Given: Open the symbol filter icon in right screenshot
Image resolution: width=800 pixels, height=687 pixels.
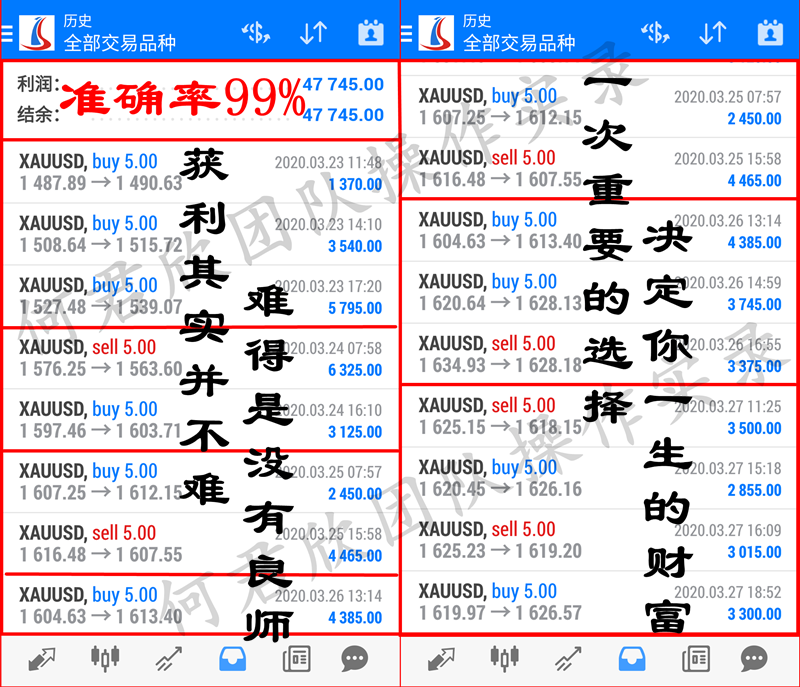Looking at the screenshot, I should (x=655, y=33).
